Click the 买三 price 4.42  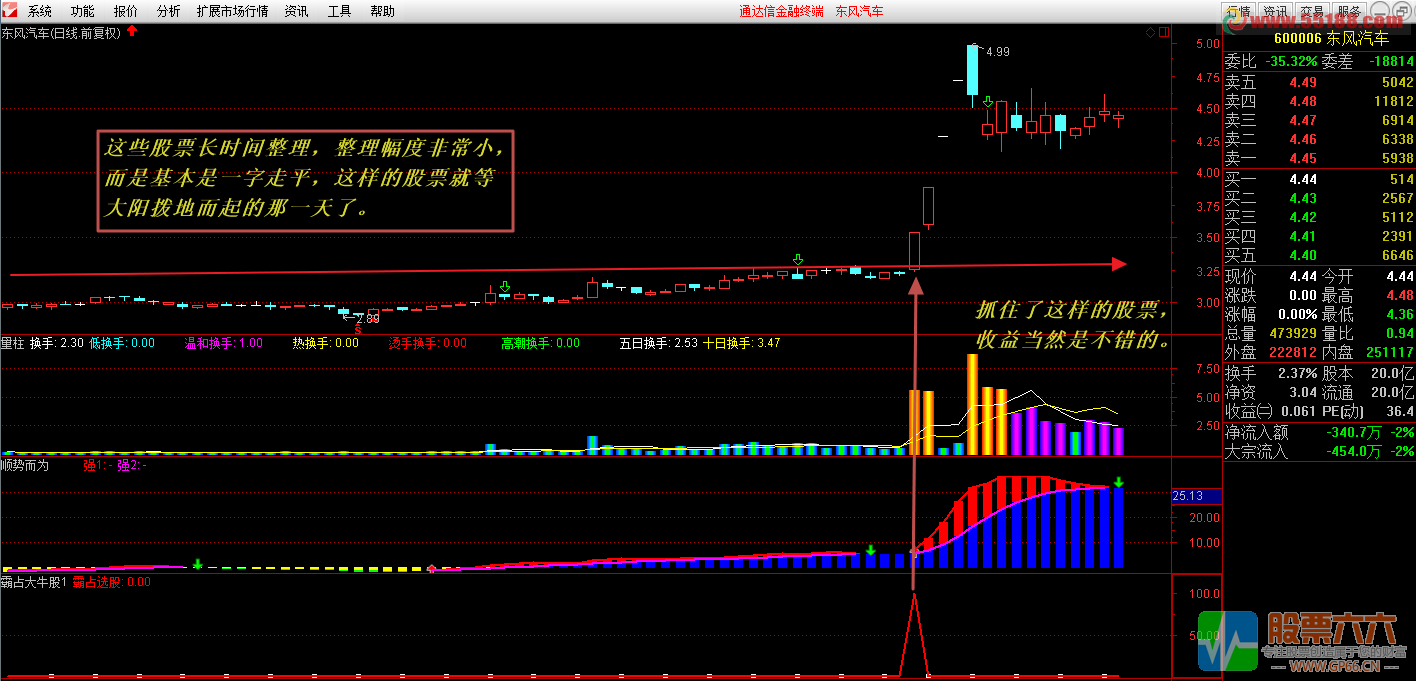pos(1303,217)
